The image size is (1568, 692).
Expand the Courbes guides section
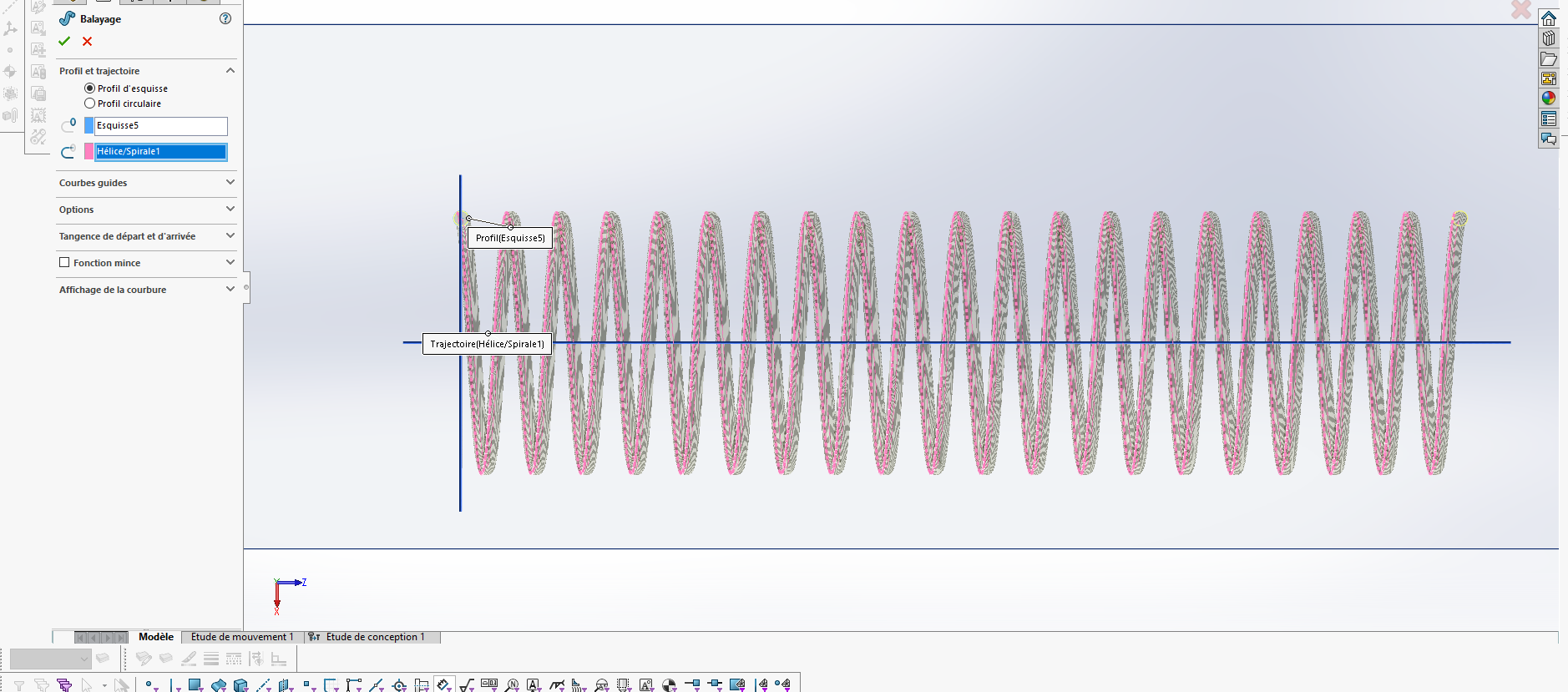[230, 182]
